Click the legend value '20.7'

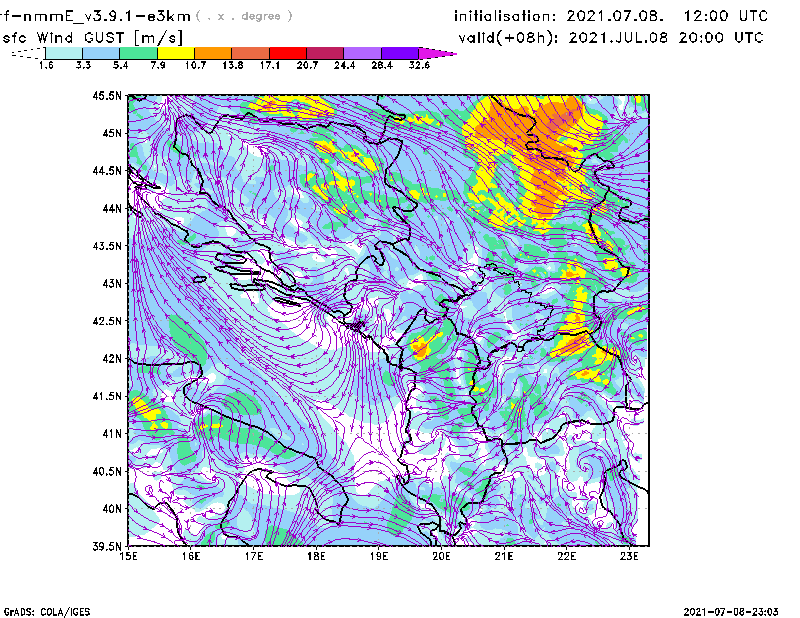307,65
